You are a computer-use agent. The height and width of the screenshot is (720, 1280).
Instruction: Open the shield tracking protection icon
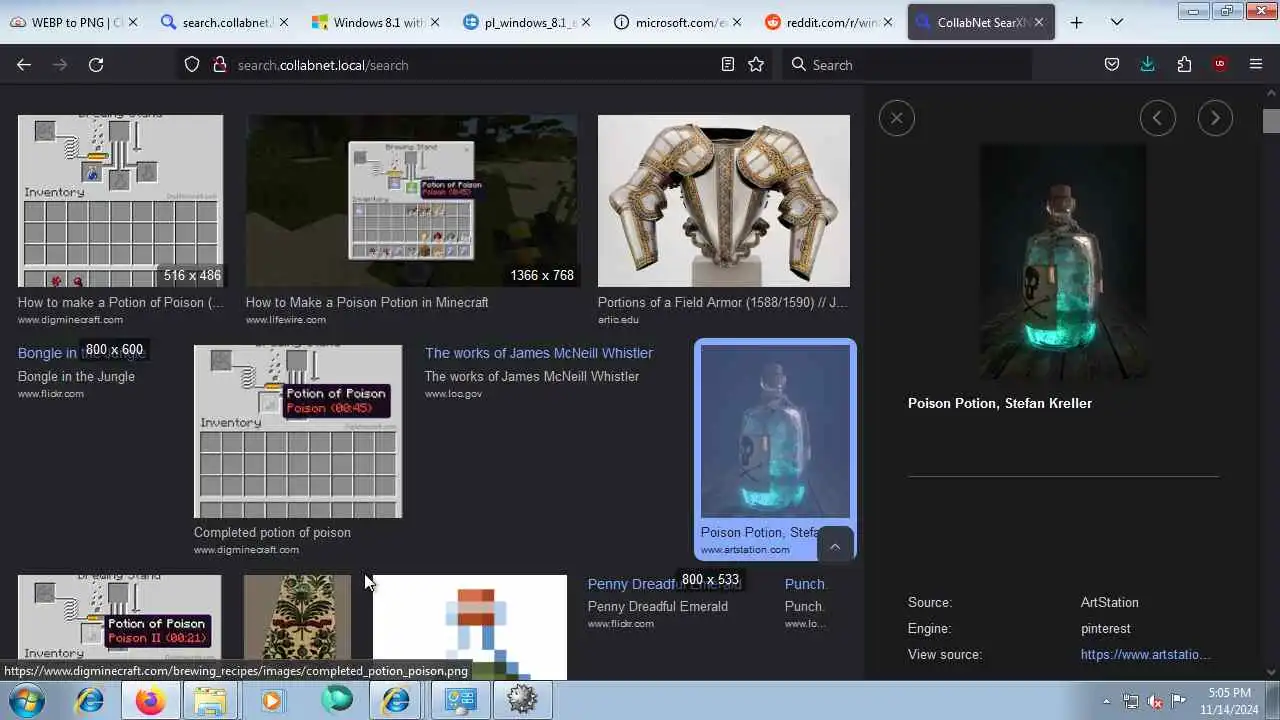coord(192,65)
